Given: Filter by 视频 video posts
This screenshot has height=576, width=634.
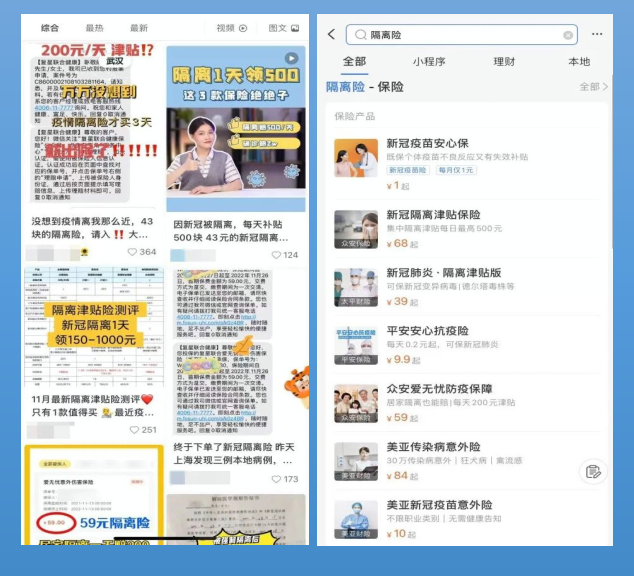Looking at the screenshot, I should (x=232, y=28).
